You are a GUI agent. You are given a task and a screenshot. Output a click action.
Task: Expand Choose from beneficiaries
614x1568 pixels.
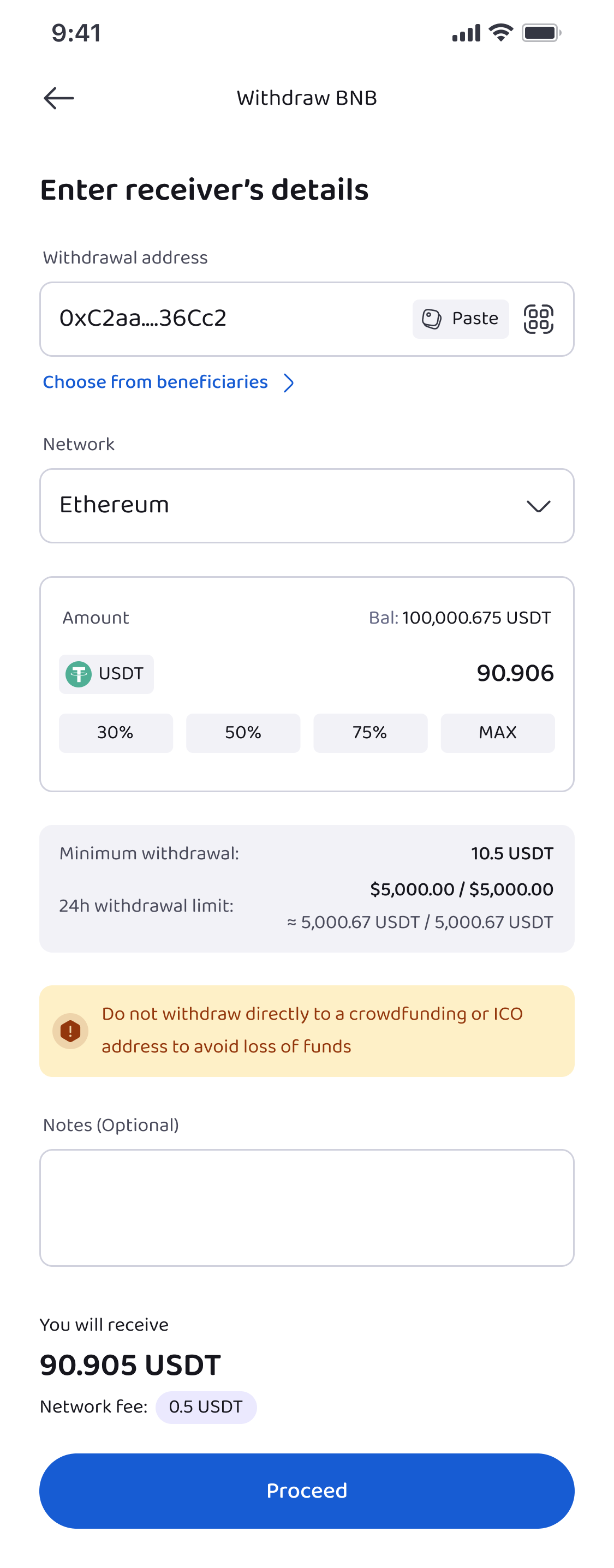tap(289, 383)
